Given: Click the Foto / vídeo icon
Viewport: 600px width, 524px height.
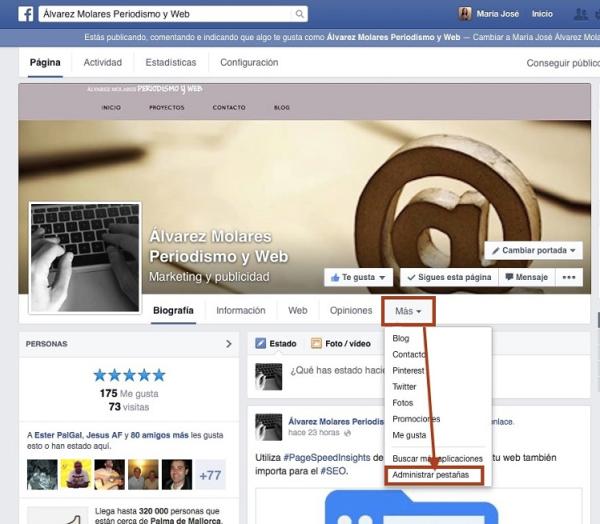Looking at the screenshot, I should [316, 343].
